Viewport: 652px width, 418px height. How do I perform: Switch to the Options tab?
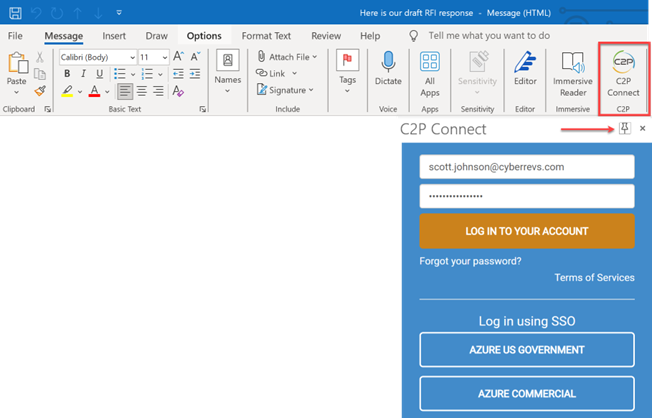coord(204,36)
